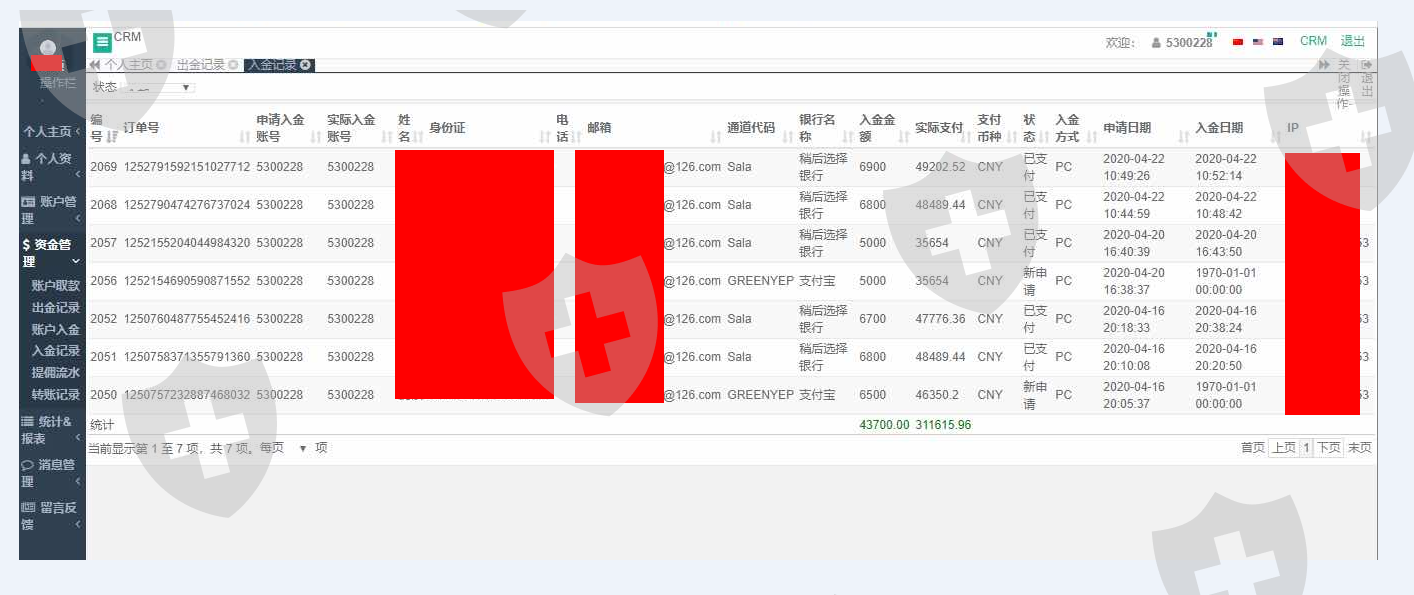Sort by the 入金金额 column

(x=905, y=137)
